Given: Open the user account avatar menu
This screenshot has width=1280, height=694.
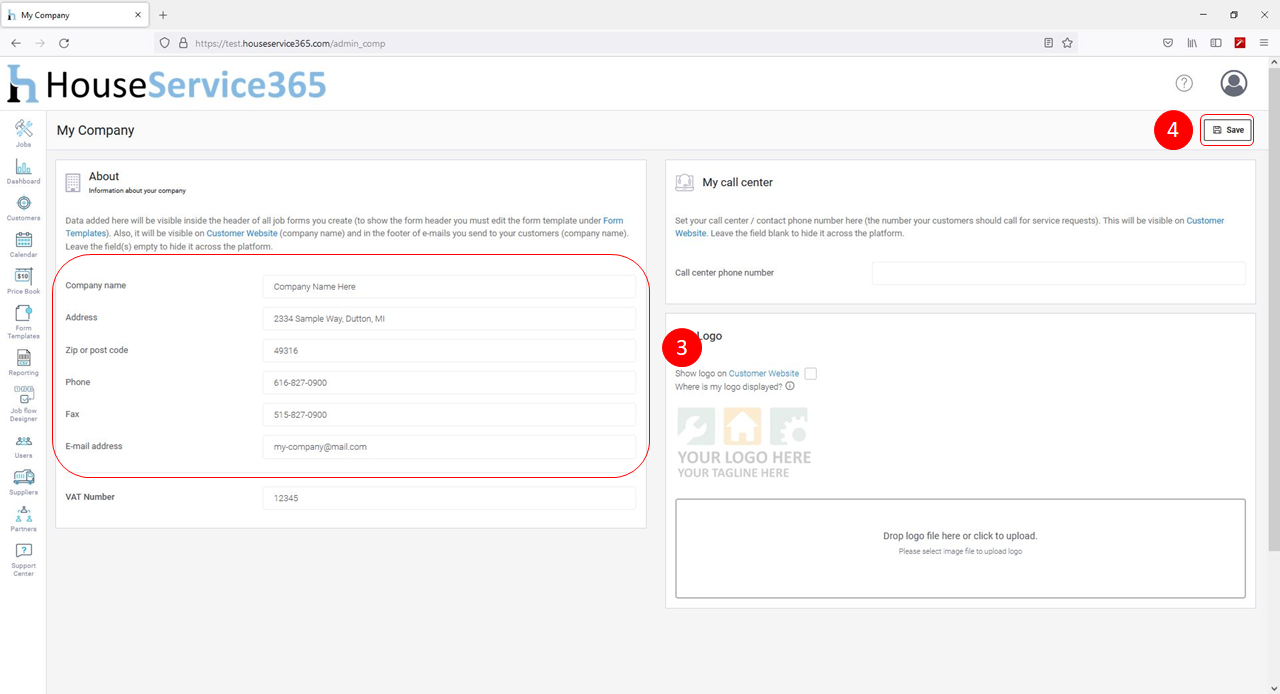Looking at the screenshot, I should point(1234,83).
